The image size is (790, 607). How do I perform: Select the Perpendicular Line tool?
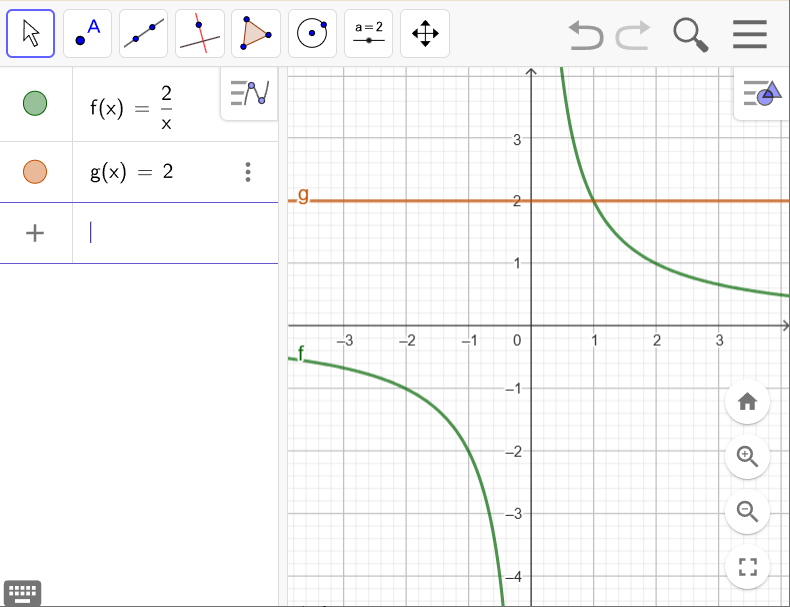tap(200, 34)
